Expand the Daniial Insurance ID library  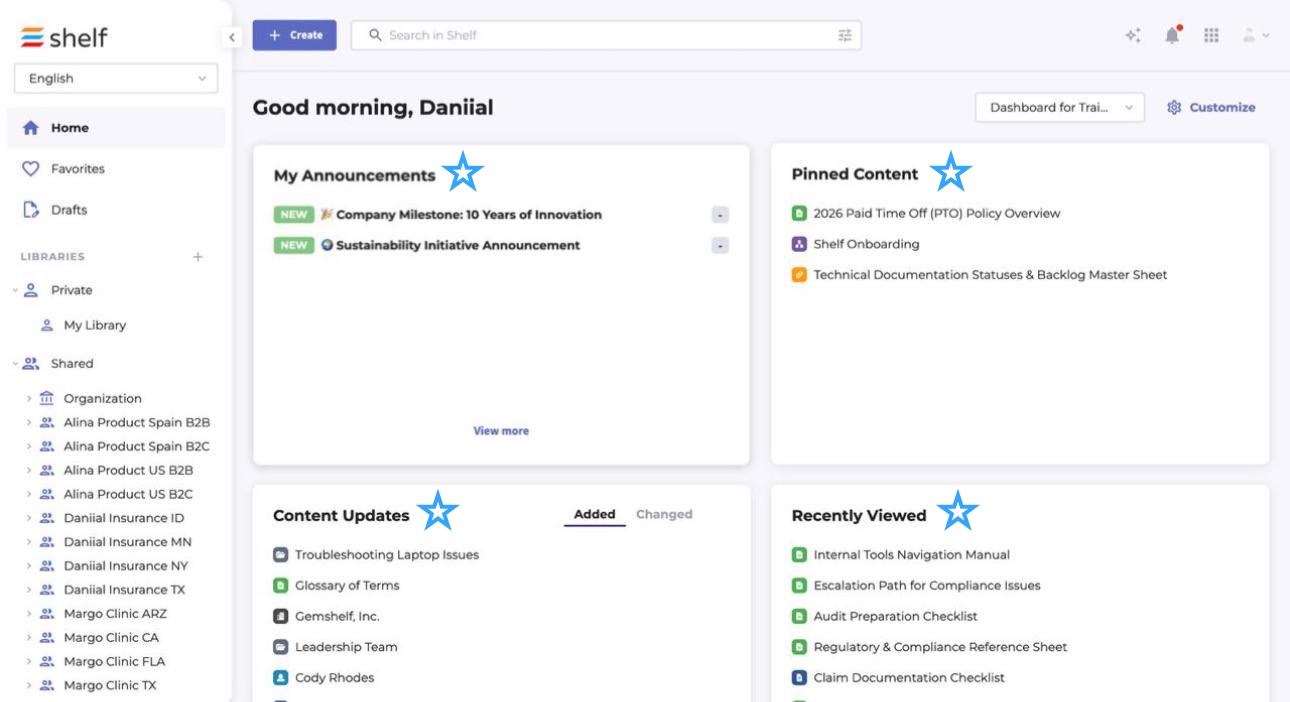(30, 519)
